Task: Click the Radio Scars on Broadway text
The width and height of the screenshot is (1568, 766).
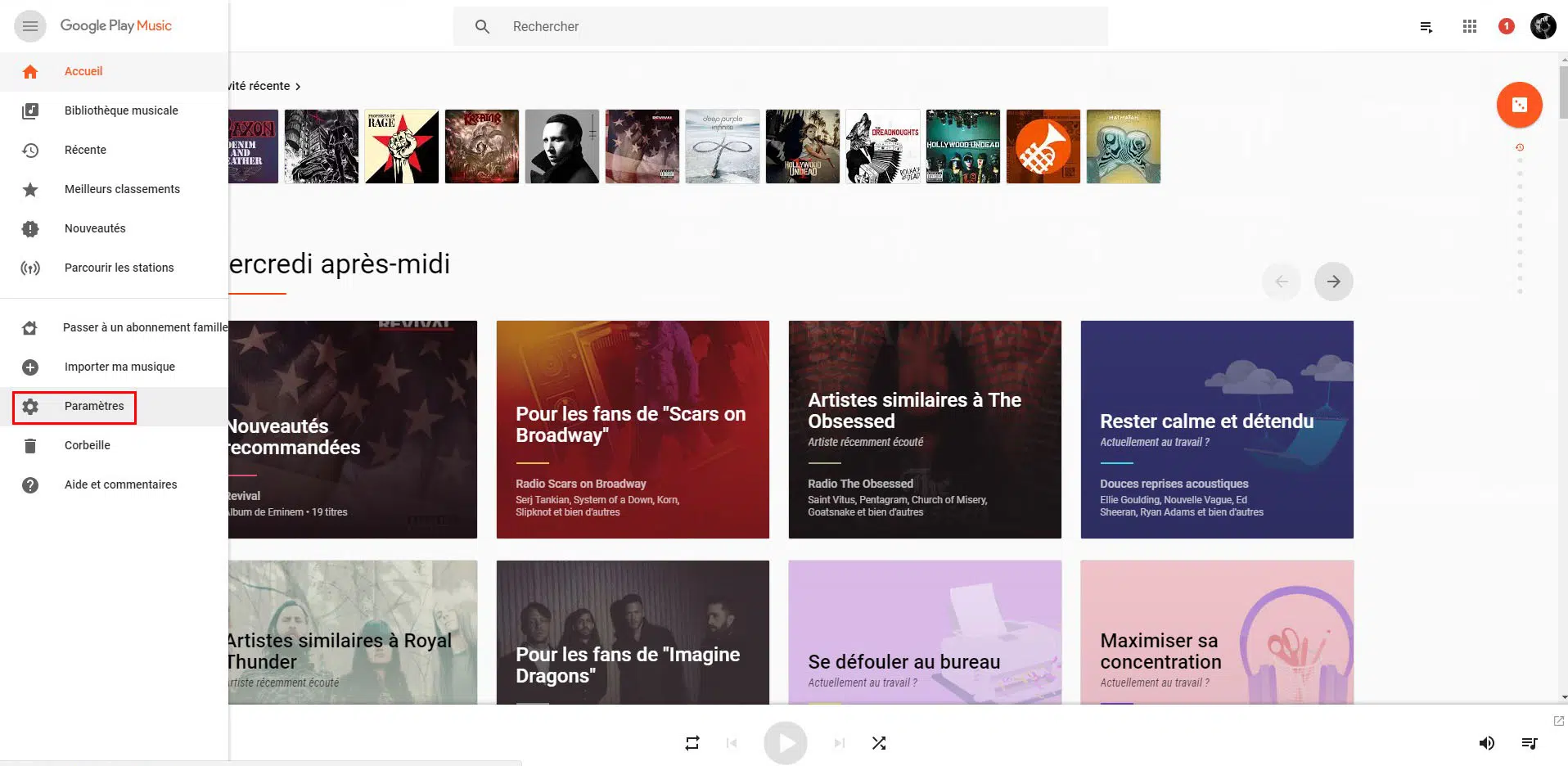Action: pos(581,484)
